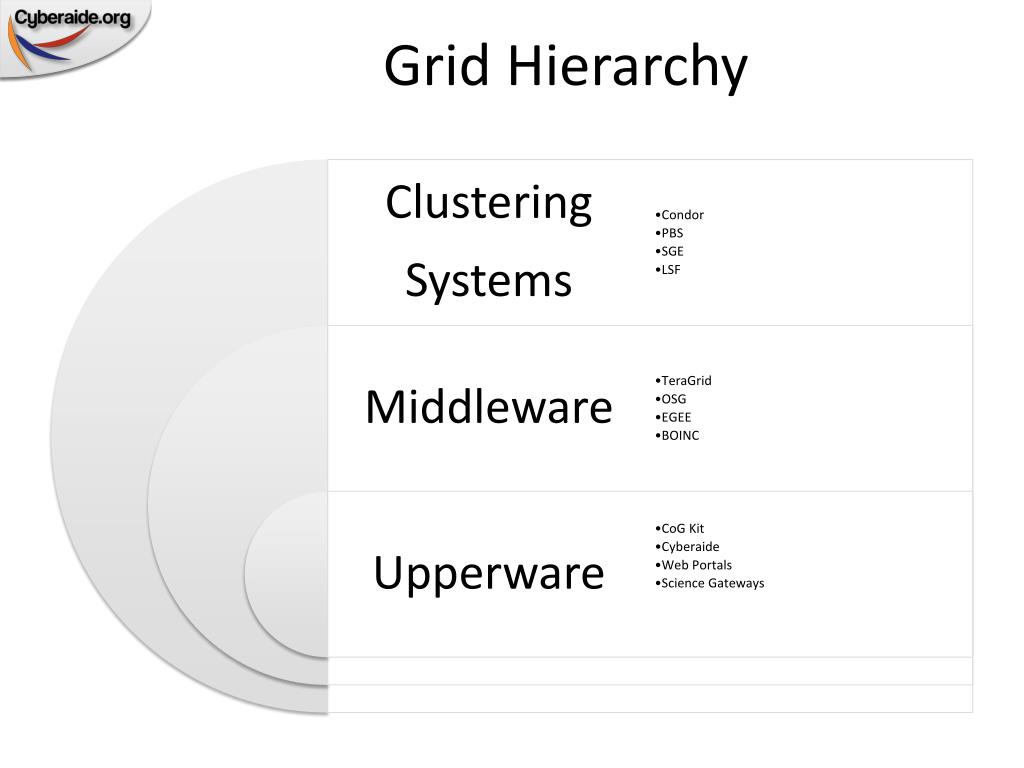The width and height of the screenshot is (1024, 768).
Task: Select the 'LSF' bullet item
Action: click(667, 270)
